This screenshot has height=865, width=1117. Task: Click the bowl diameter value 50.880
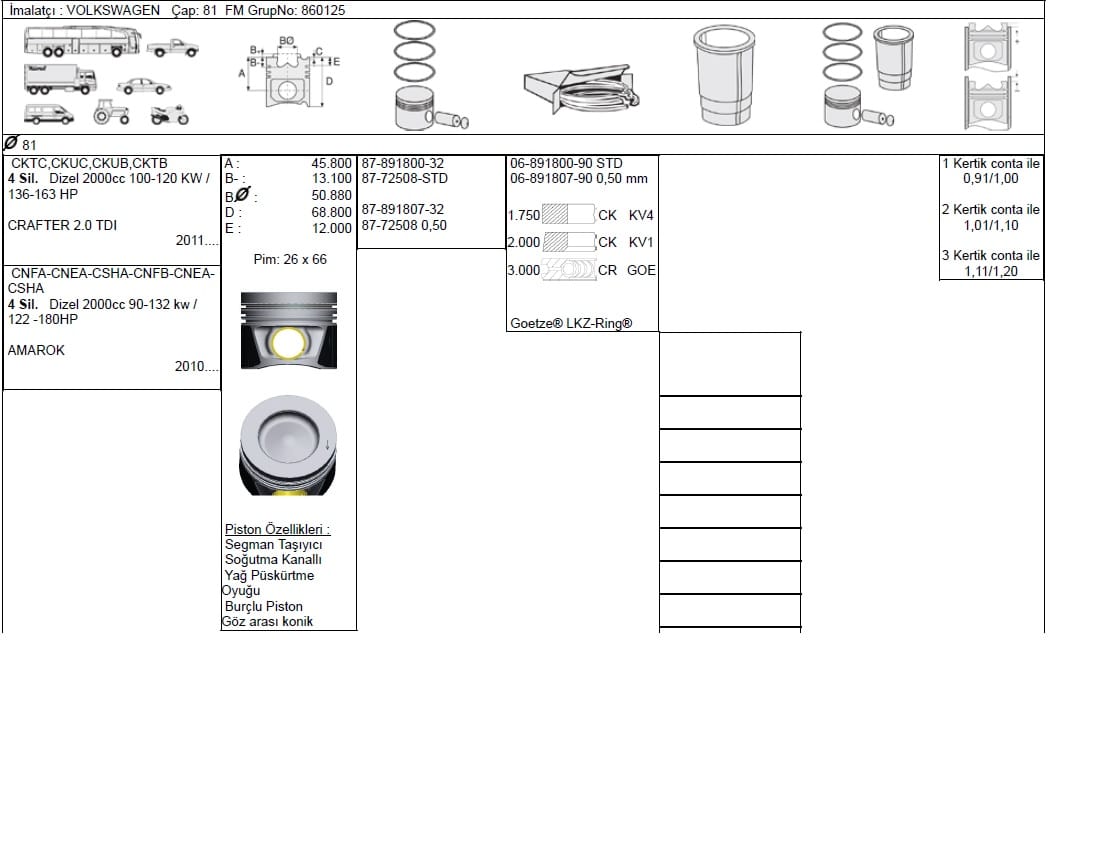(331, 195)
